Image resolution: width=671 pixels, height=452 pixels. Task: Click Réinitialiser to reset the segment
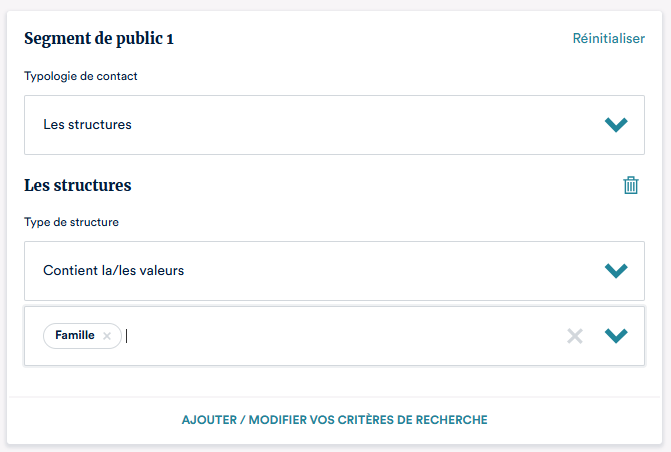point(608,39)
